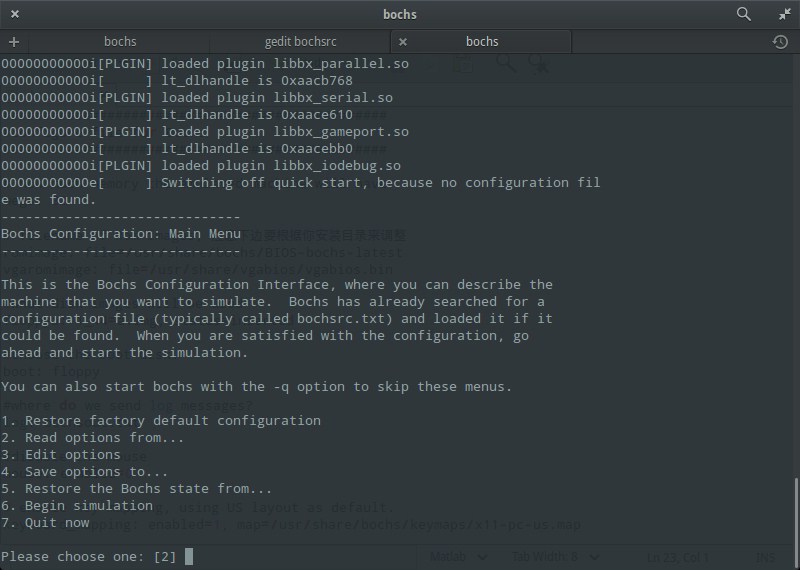Click the restore window arrows icon

[784, 14]
